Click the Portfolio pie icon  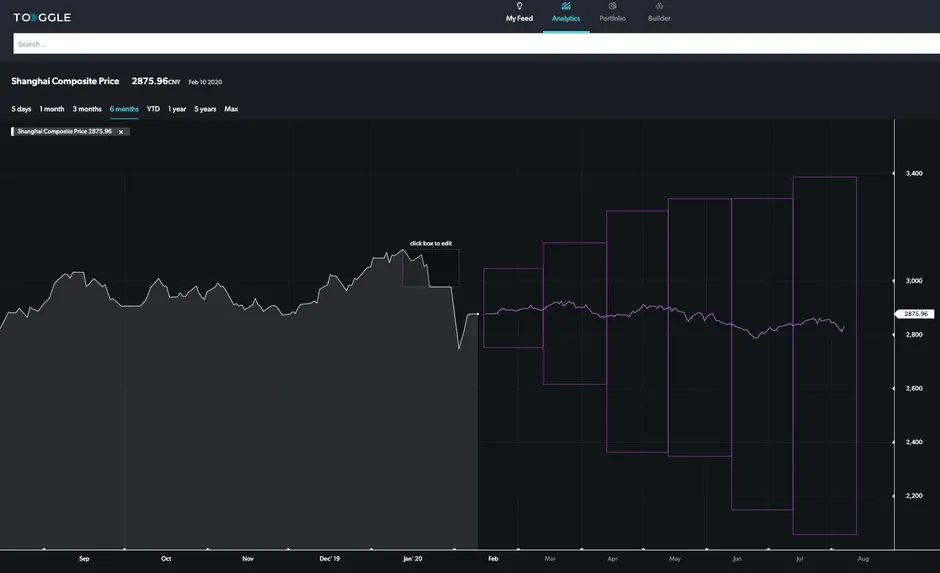click(x=612, y=6)
